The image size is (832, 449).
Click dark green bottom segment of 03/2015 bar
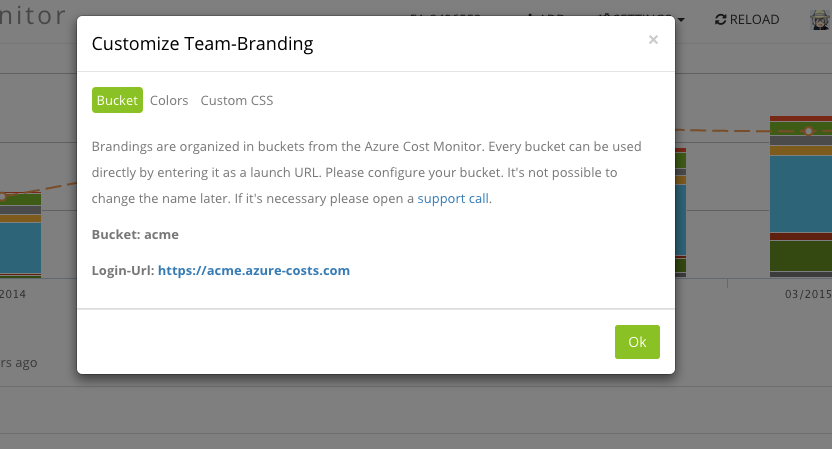800,256
